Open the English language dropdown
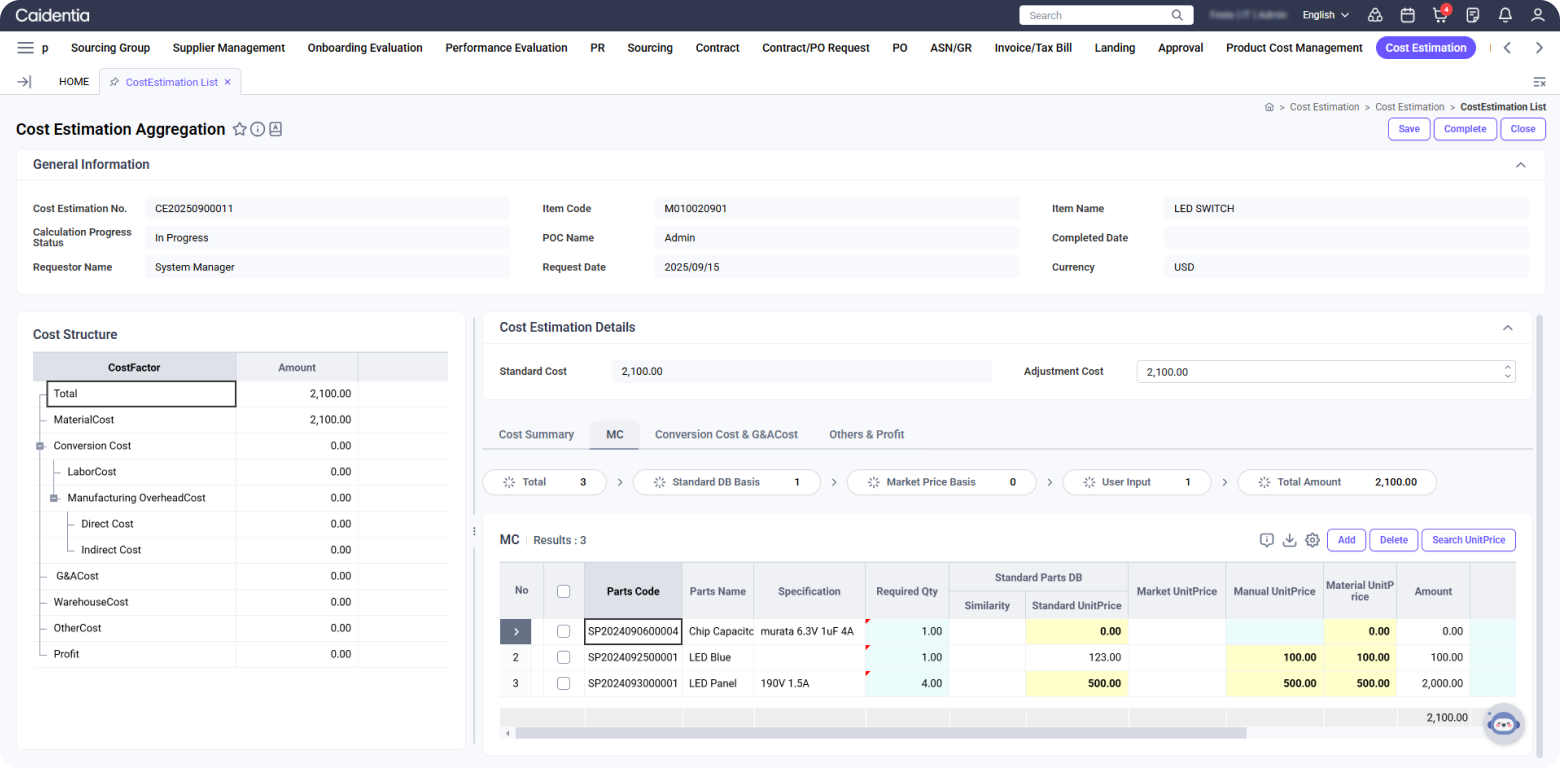Image resolution: width=1560 pixels, height=768 pixels. coord(1325,15)
